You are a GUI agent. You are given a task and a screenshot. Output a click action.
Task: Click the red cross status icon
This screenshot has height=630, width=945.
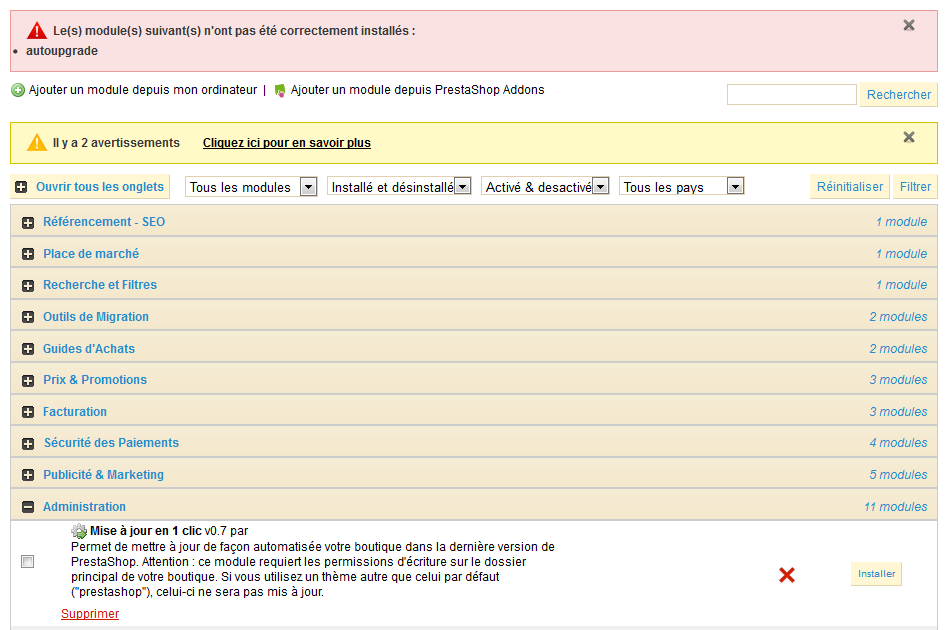coord(787,575)
